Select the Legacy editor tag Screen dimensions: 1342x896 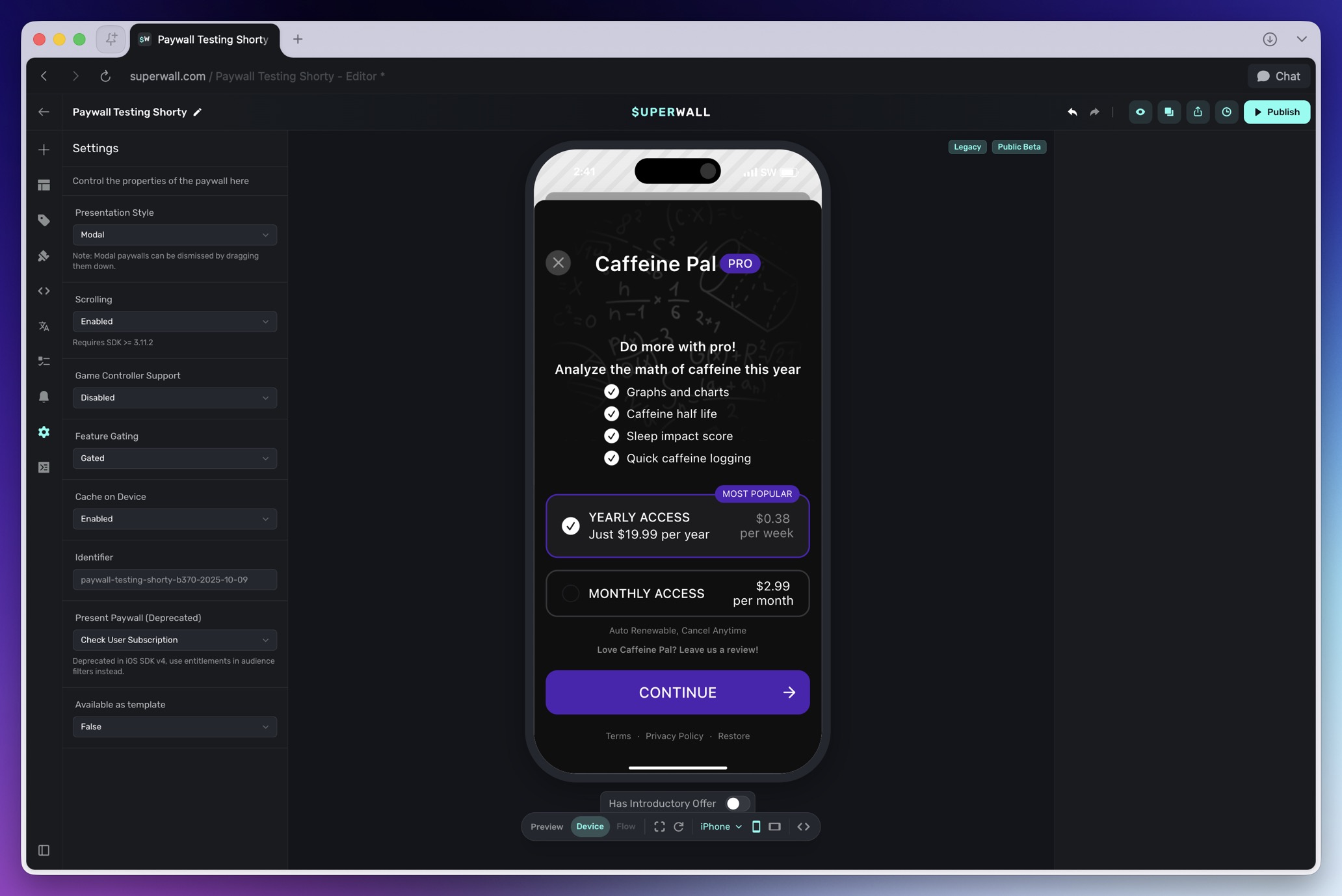pos(967,147)
